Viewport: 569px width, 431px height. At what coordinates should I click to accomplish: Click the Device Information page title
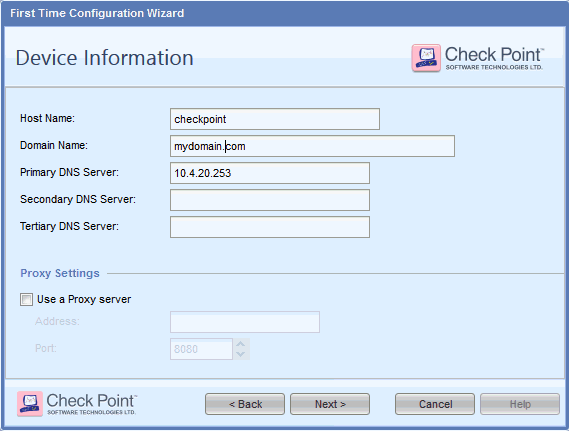point(105,58)
